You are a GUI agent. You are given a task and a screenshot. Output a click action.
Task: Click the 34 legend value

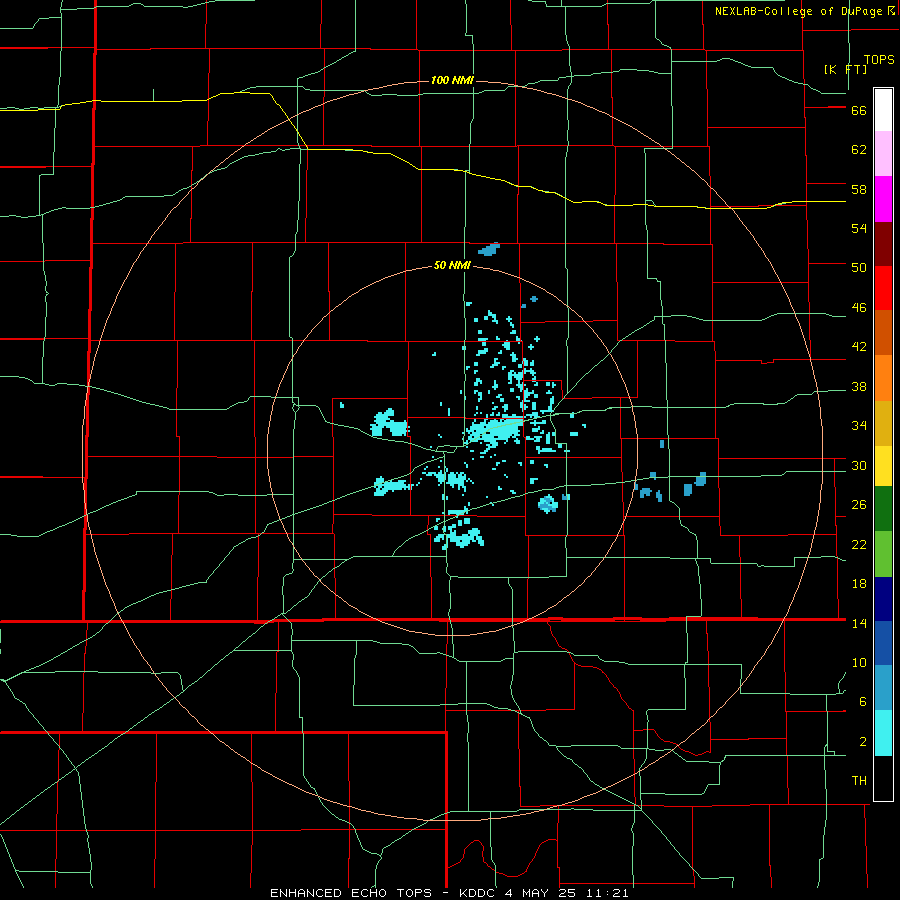point(859,426)
